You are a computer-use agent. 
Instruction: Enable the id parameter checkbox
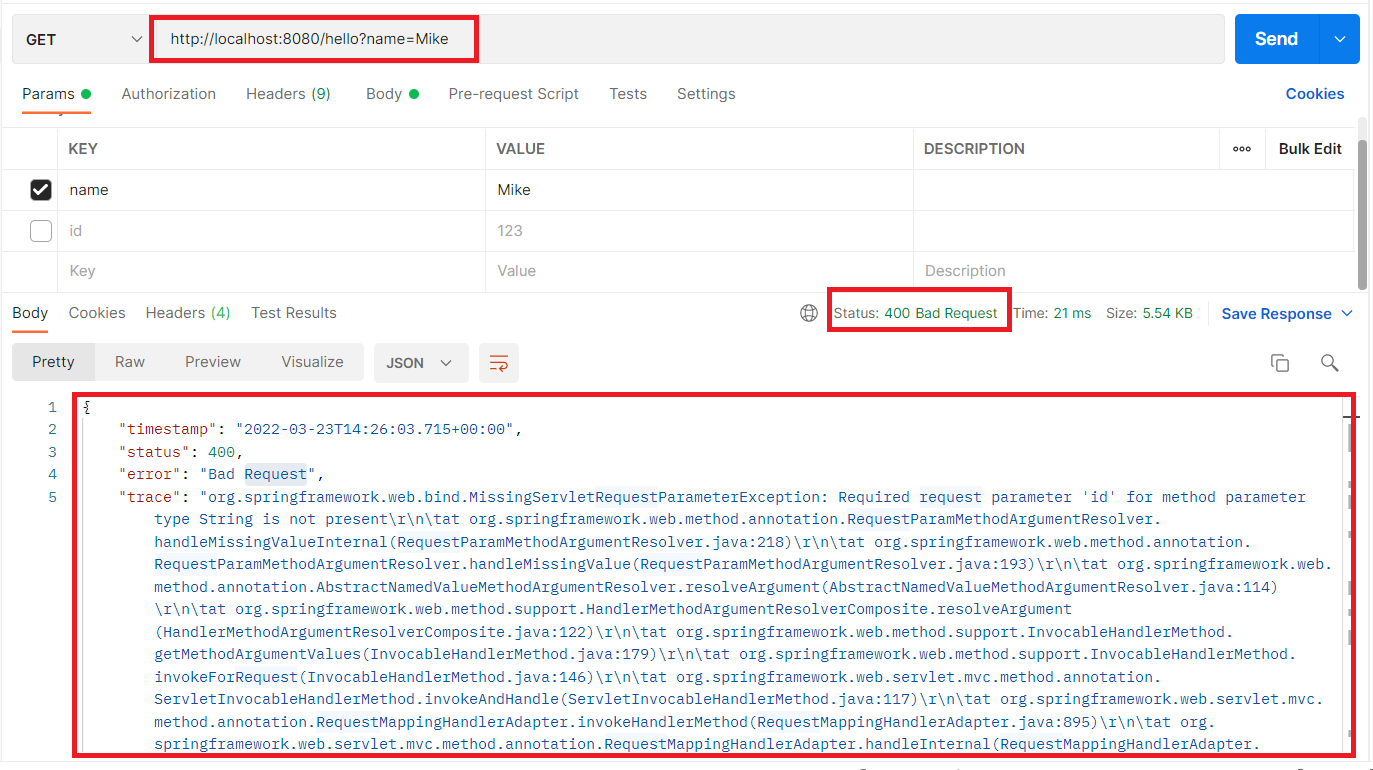click(x=41, y=231)
